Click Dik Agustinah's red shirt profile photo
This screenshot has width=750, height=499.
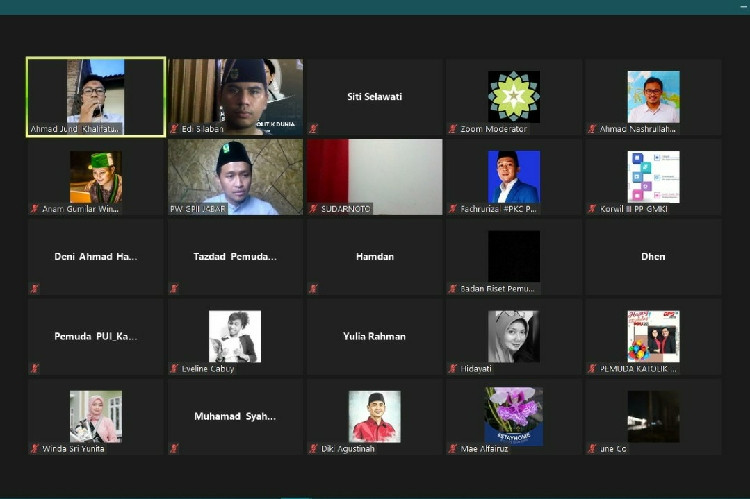tap(374, 416)
